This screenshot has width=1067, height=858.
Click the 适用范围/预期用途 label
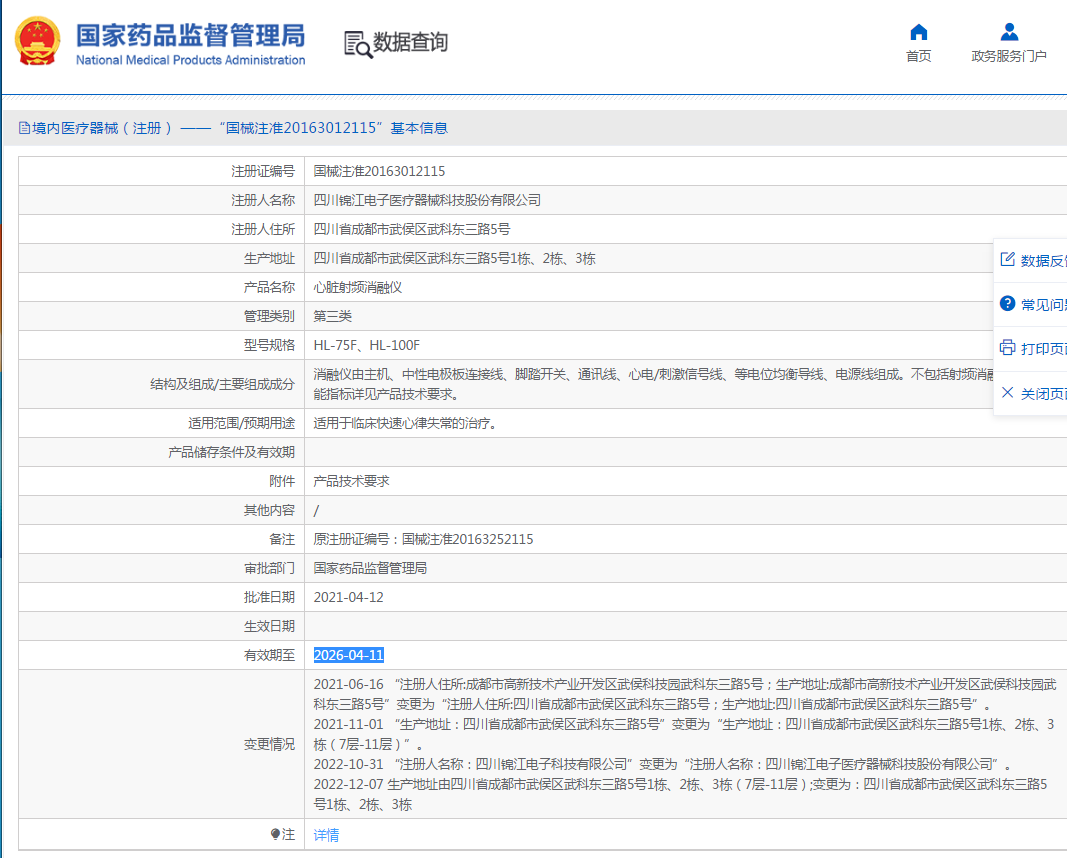point(242,423)
